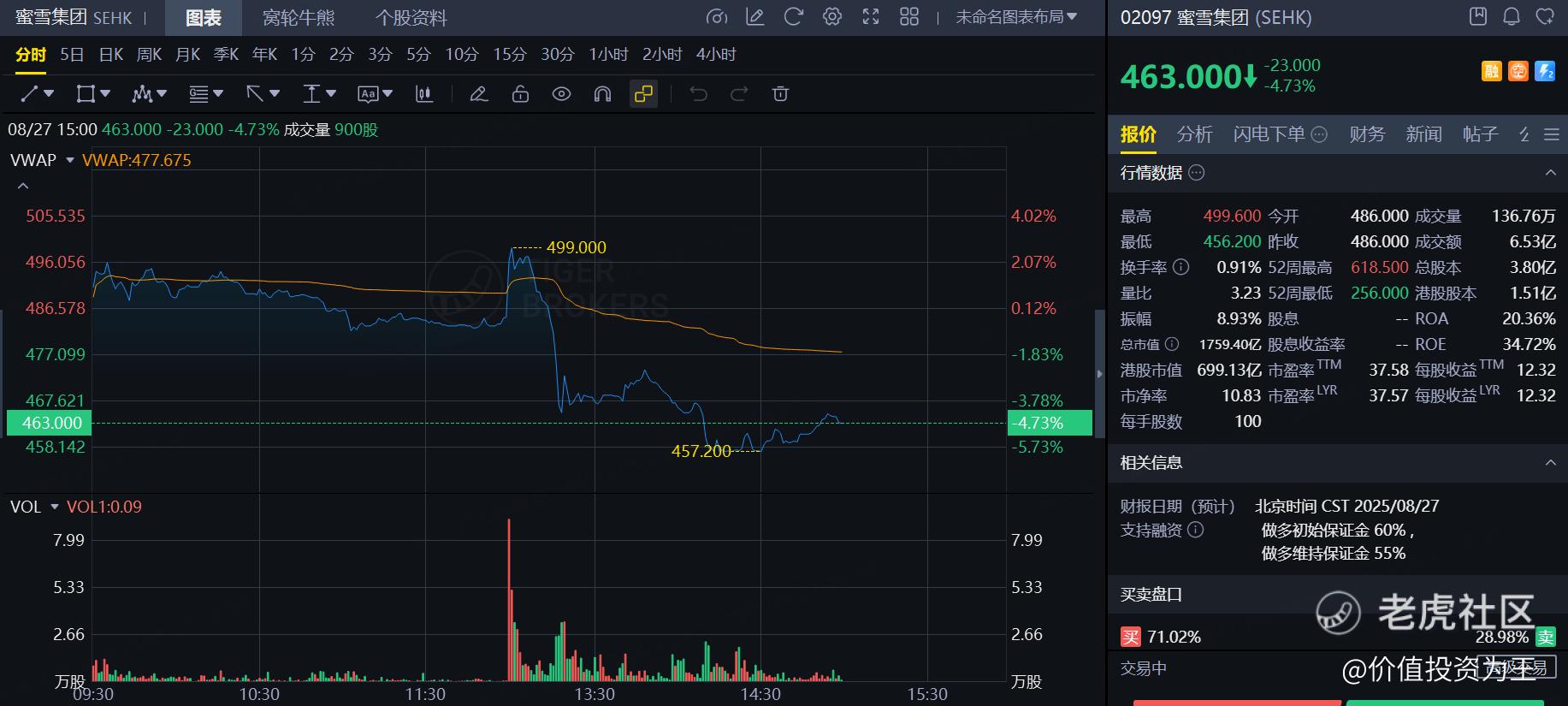The height and width of the screenshot is (706, 1568).
Task: Collapse the 行情数据 section
Action: pyautogui.click(x=1551, y=173)
